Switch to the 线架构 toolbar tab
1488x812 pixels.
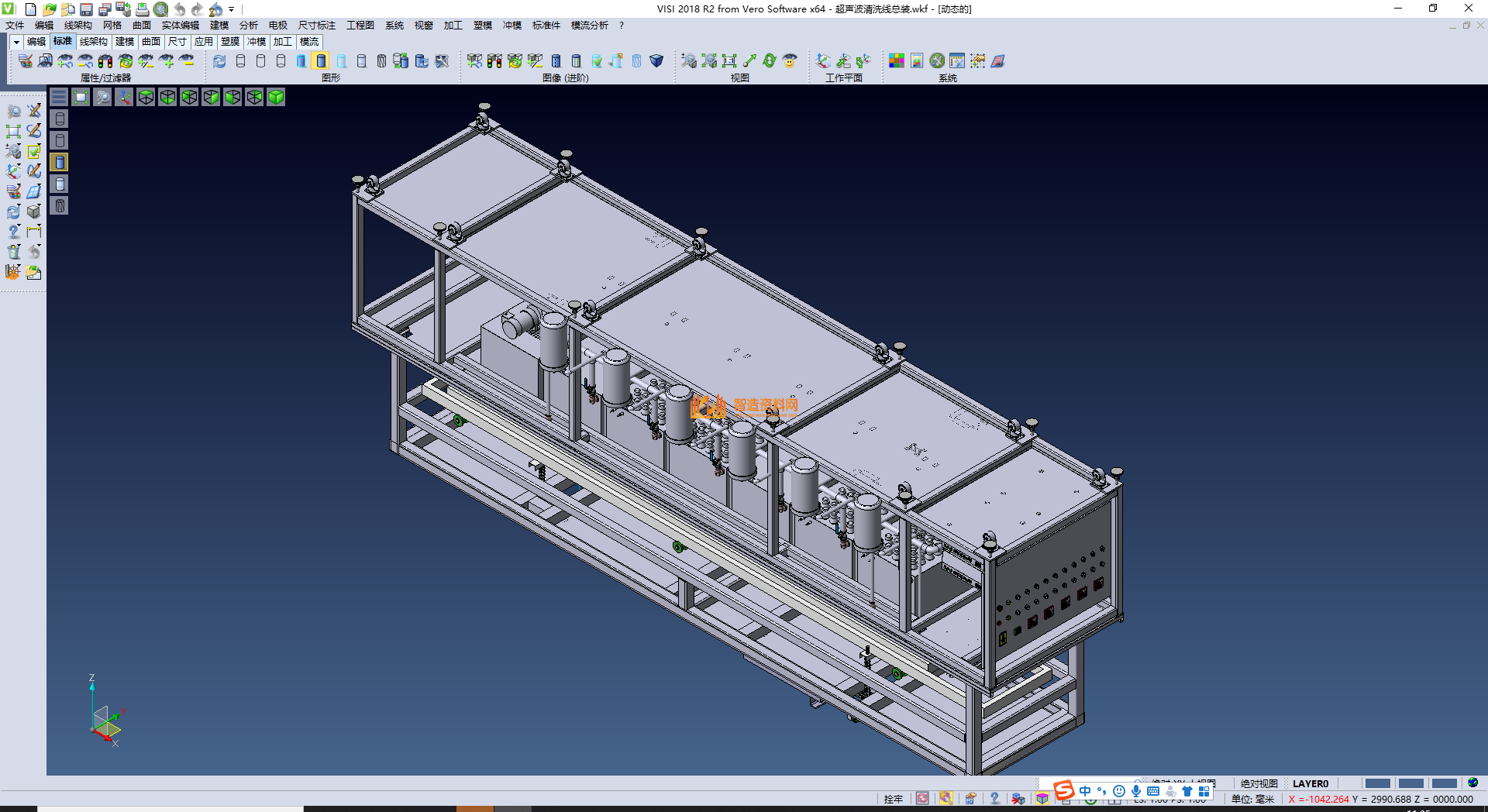[x=93, y=42]
